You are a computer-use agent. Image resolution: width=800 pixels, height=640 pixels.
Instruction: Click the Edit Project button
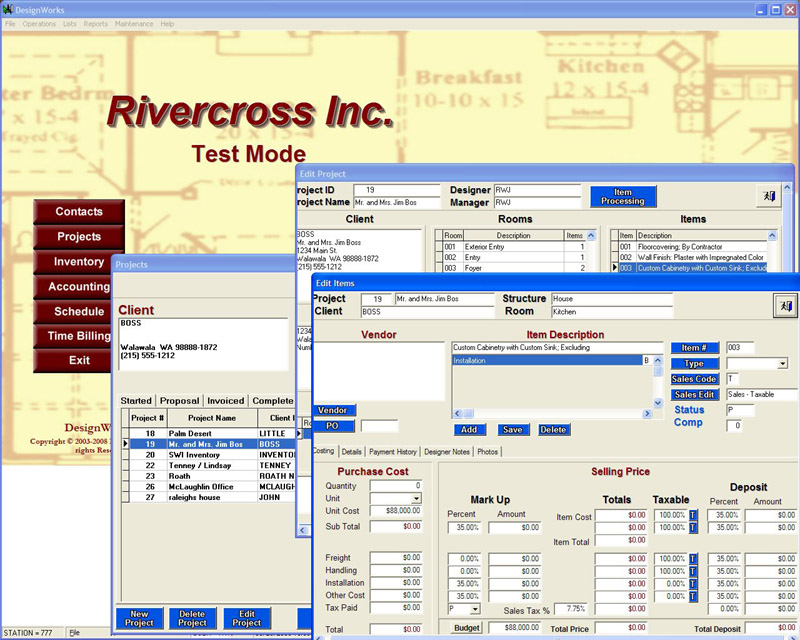tap(247, 618)
